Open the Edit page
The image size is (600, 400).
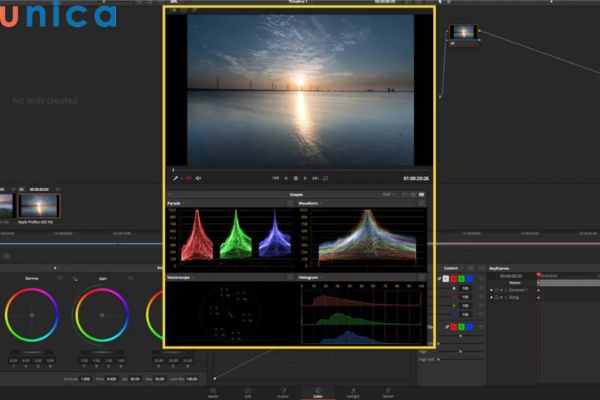pos(248,392)
